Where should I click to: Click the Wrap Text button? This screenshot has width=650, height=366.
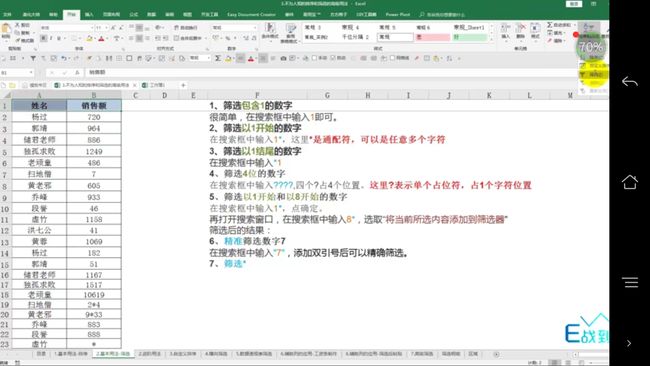(x=186, y=28)
